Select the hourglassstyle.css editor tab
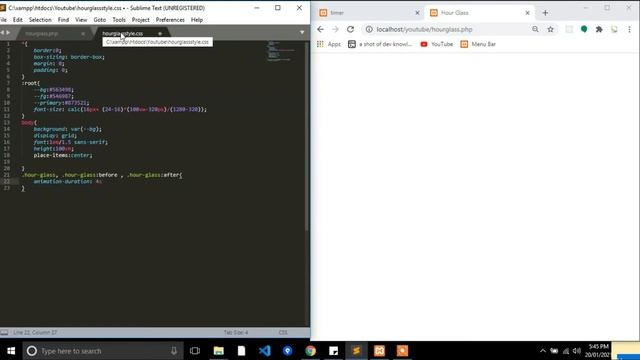The height and width of the screenshot is (360, 640). (122, 33)
